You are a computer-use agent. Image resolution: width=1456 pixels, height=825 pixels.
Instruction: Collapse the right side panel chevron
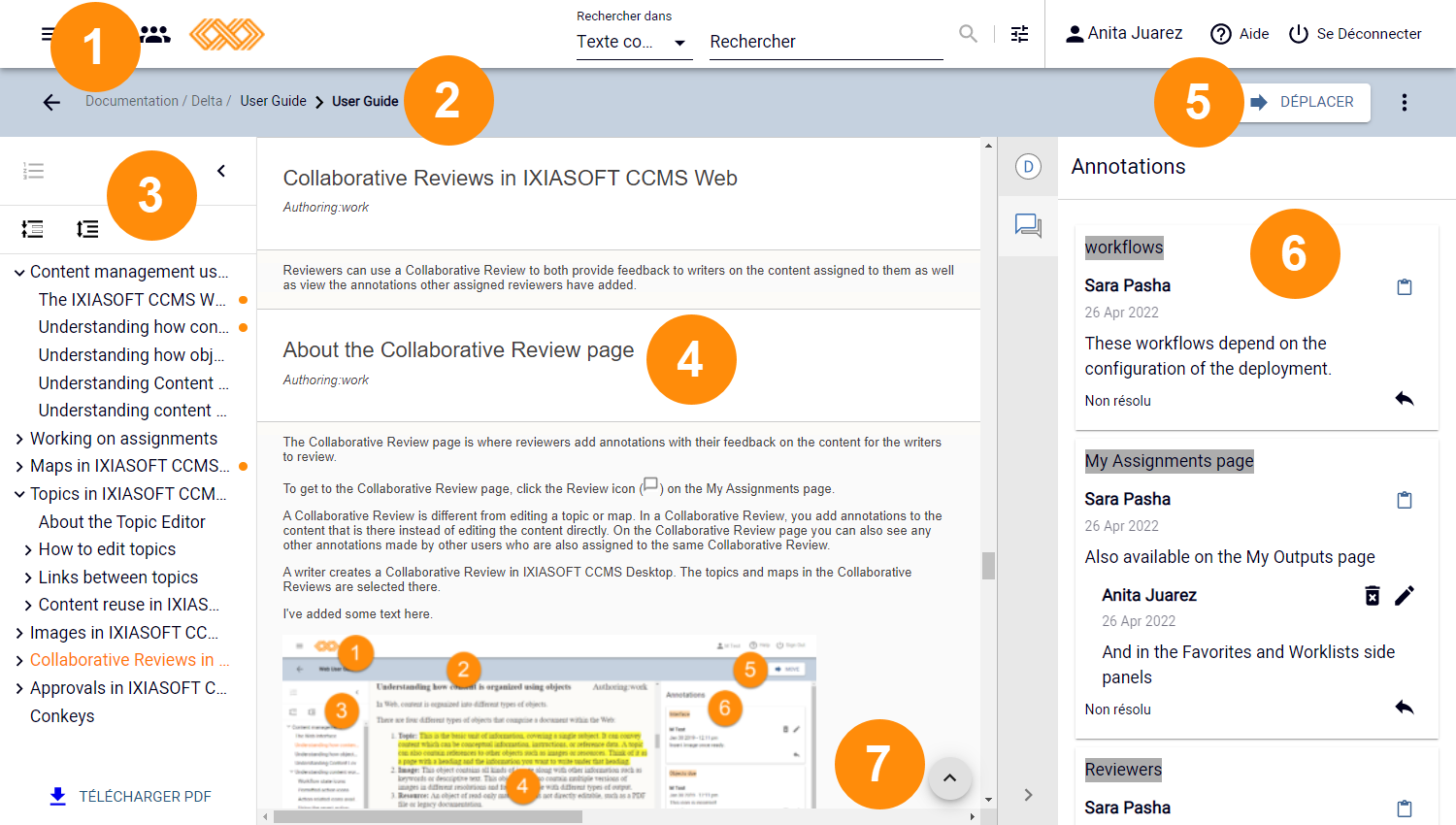(1028, 795)
